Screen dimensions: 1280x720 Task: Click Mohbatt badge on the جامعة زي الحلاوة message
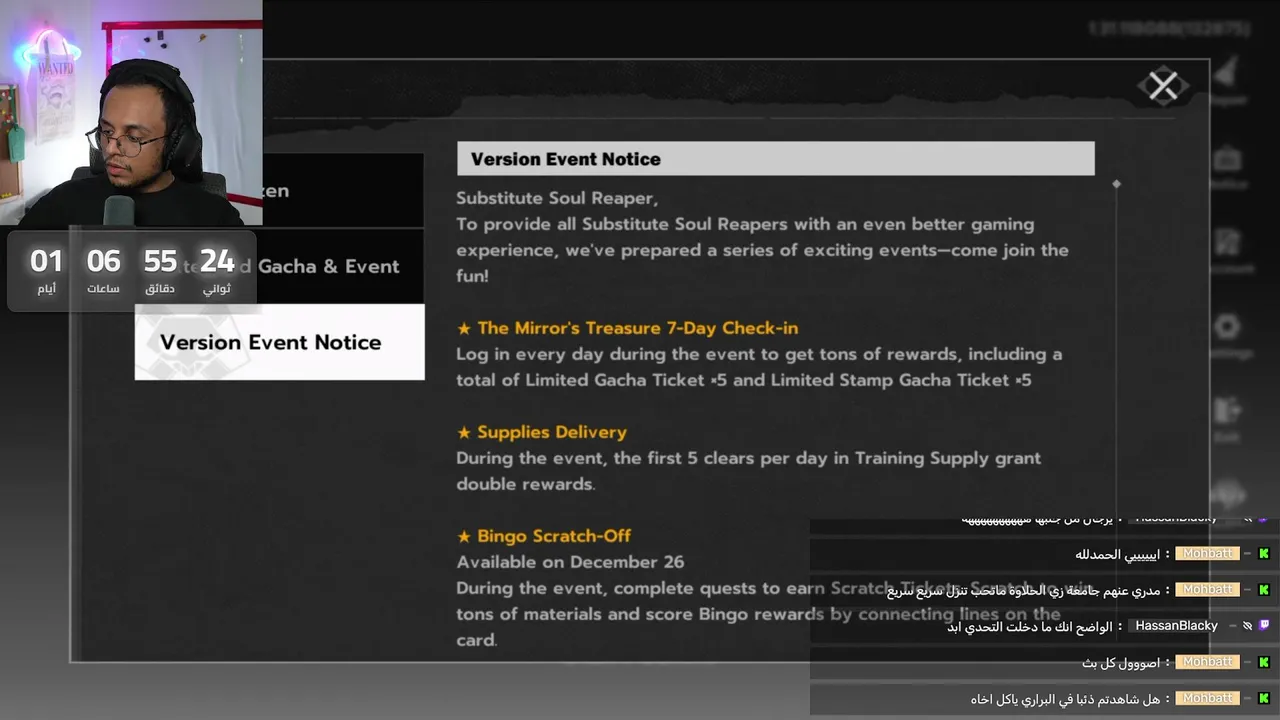click(1207, 590)
